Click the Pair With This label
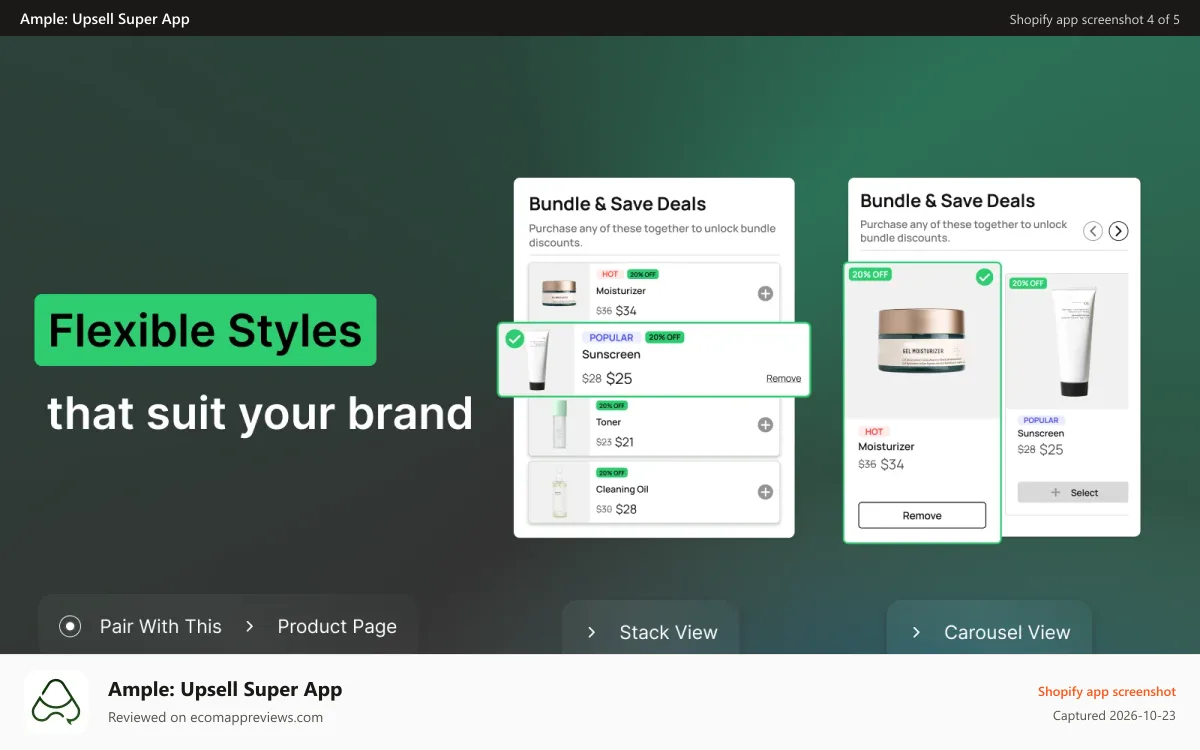This screenshot has width=1200, height=750. (x=160, y=626)
